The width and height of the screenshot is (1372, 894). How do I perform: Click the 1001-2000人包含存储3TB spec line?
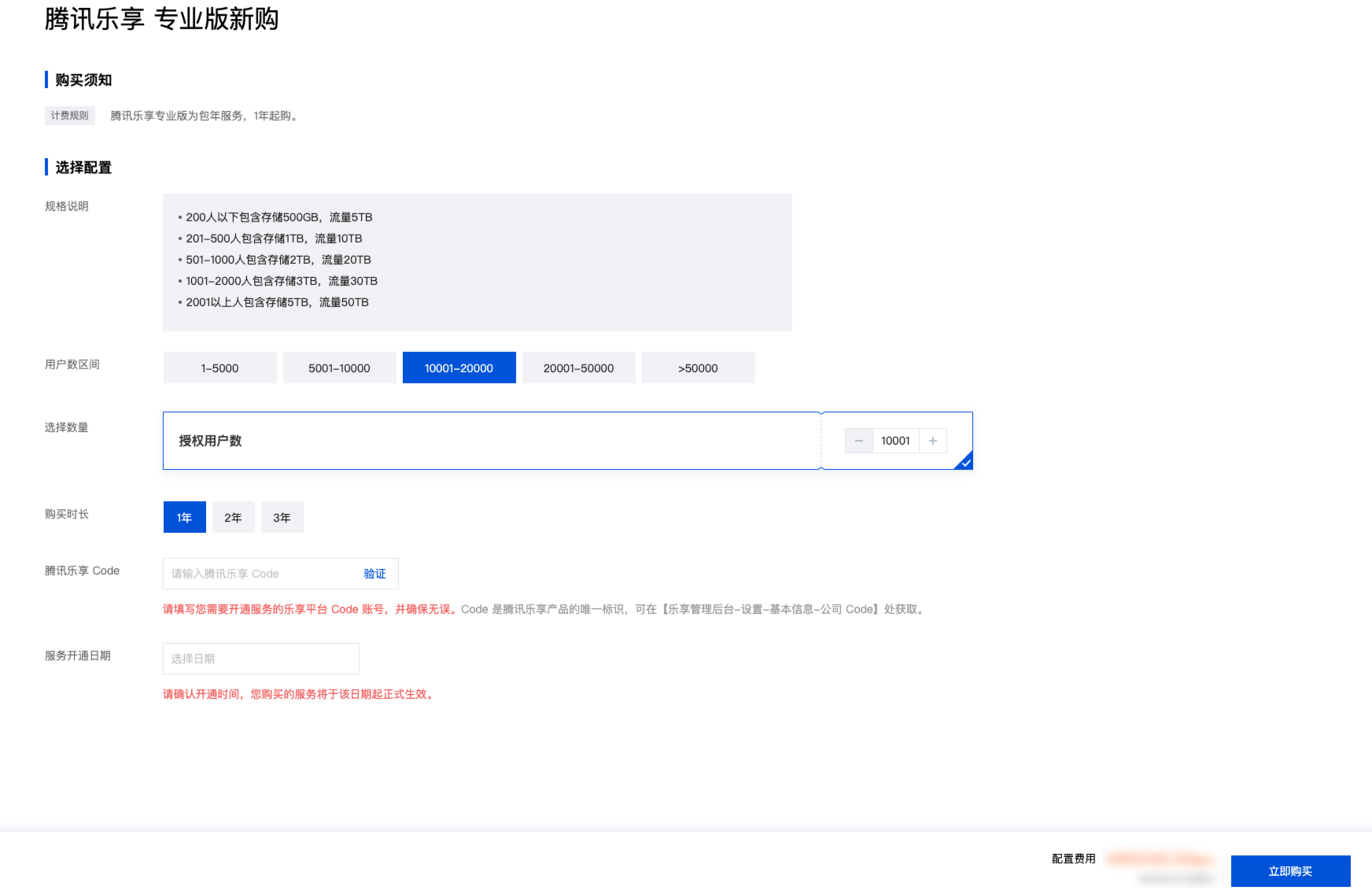pyautogui.click(x=282, y=281)
